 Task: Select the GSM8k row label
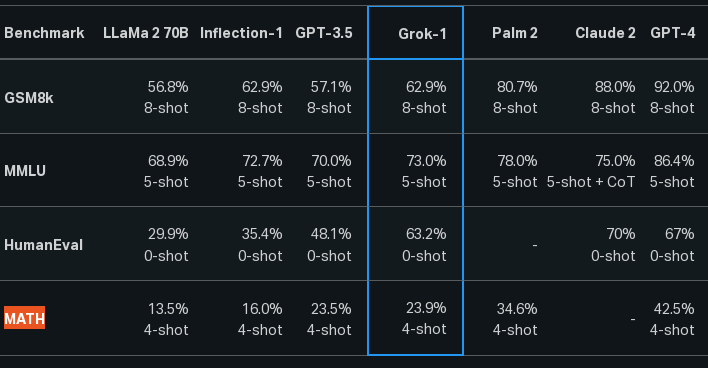(x=29, y=98)
